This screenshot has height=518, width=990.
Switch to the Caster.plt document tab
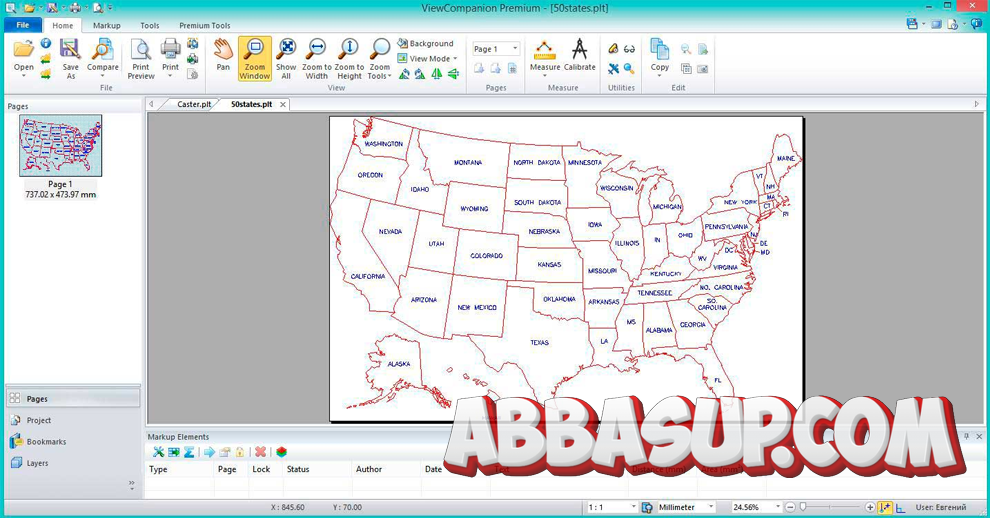coord(194,104)
